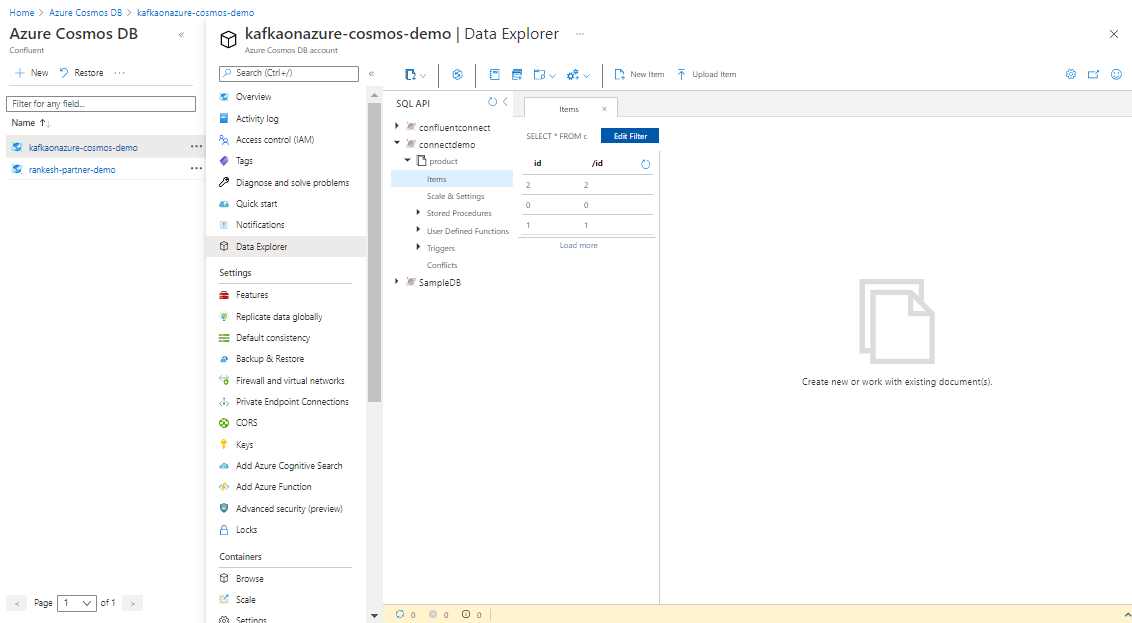This screenshot has width=1132, height=623.
Task: Click the Add Azure Cognitive Search icon
Action: pyautogui.click(x=224, y=466)
